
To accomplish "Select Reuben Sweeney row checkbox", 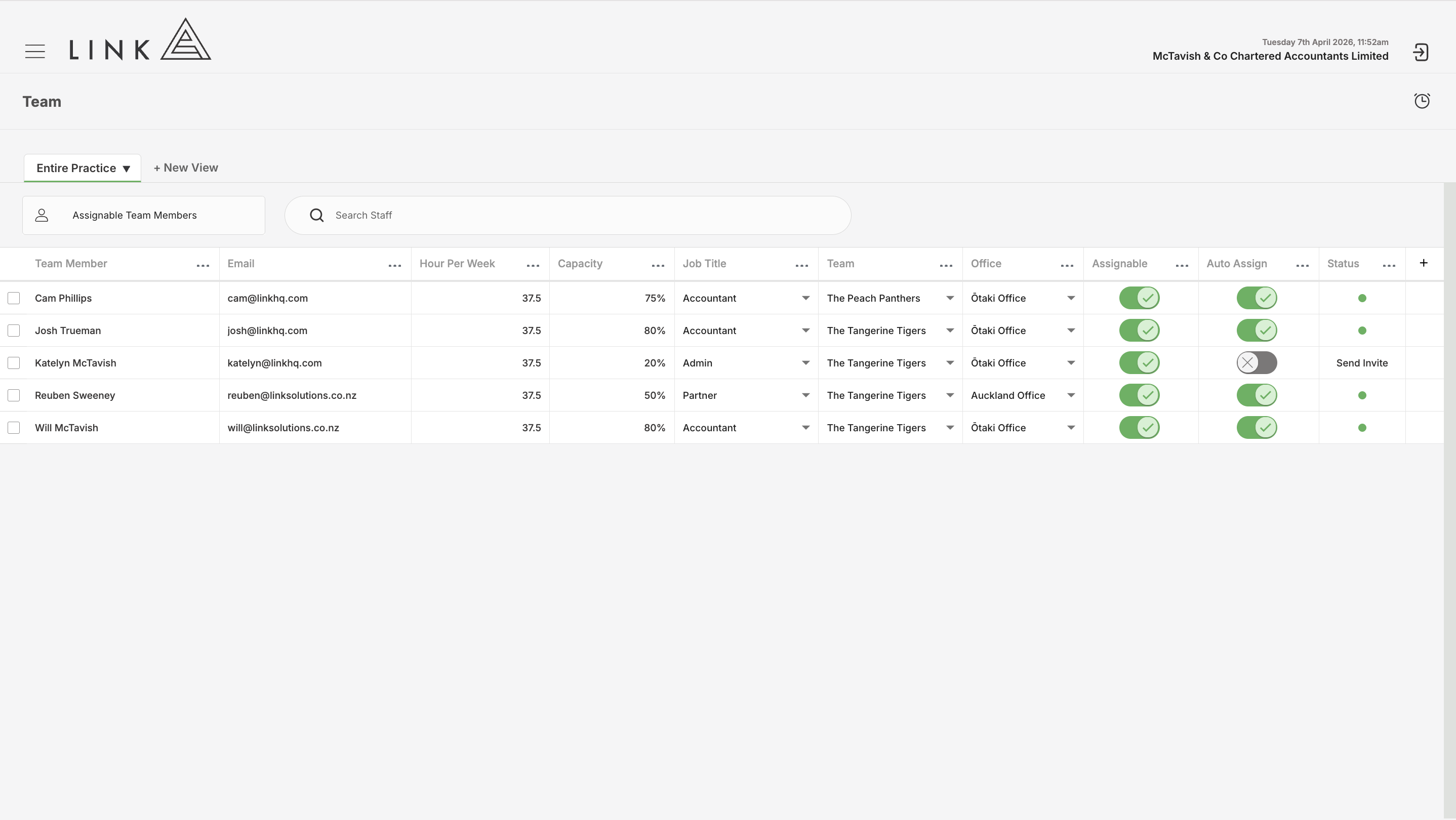I will (14, 395).
